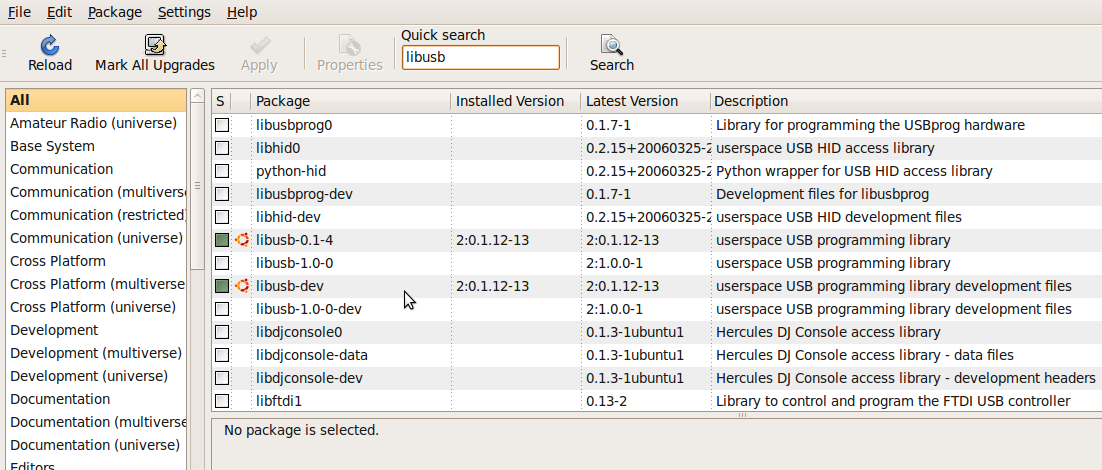Mark the libdjconsole-dev status checkbox
1102x470 pixels.
(x=222, y=378)
